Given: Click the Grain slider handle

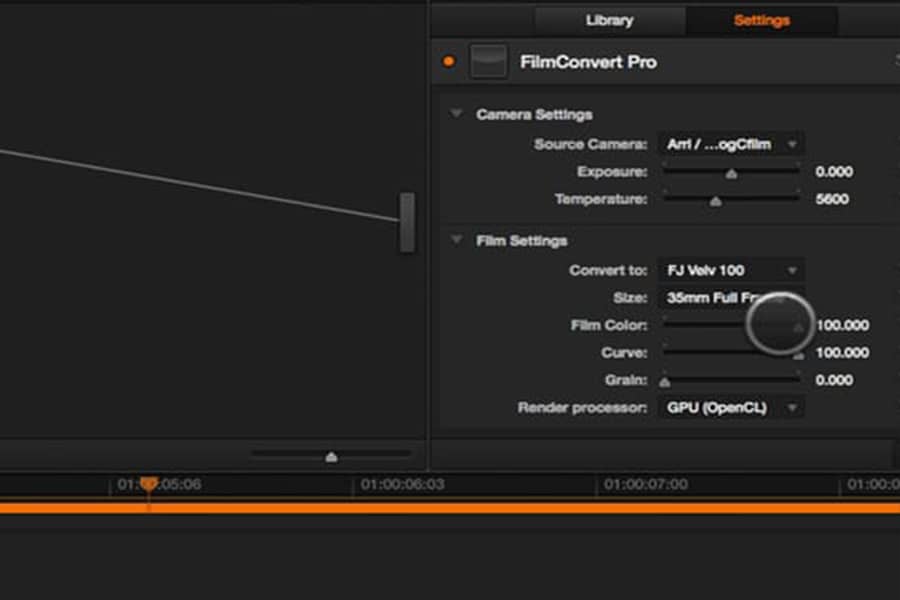Looking at the screenshot, I should click(x=665, y=382).
